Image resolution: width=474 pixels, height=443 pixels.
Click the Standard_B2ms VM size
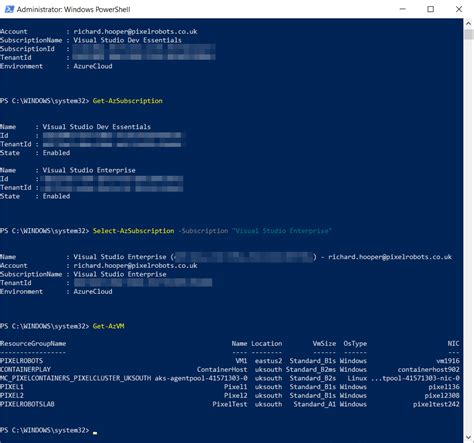311,369
